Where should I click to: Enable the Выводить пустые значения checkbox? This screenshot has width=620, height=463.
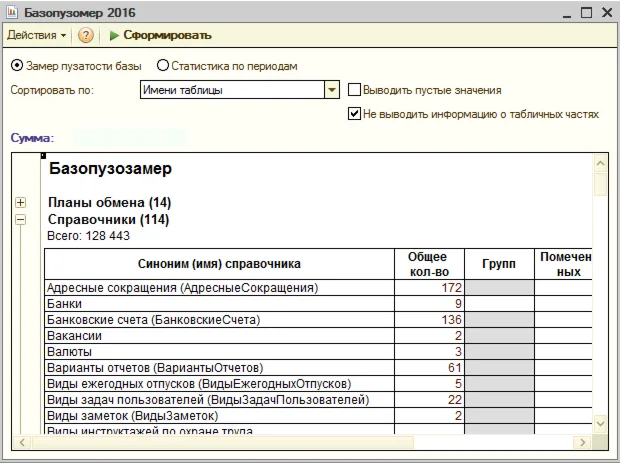[x=354, y=90]
